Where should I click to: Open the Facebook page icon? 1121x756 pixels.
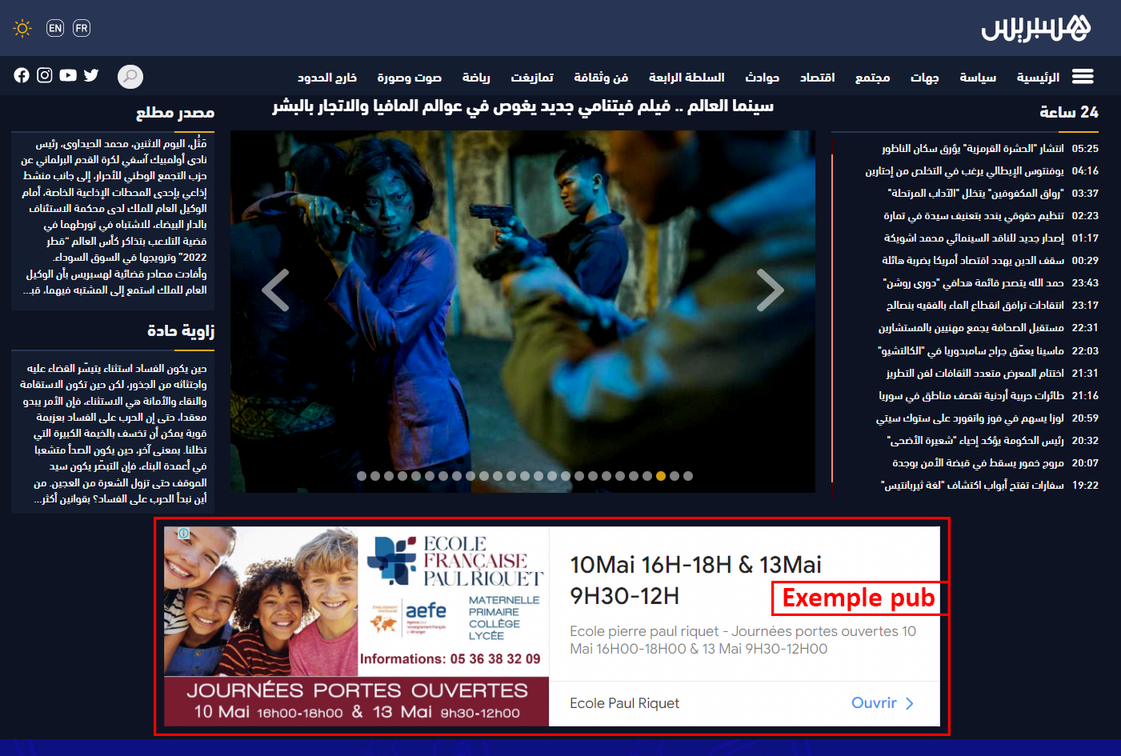click(21, 75)
